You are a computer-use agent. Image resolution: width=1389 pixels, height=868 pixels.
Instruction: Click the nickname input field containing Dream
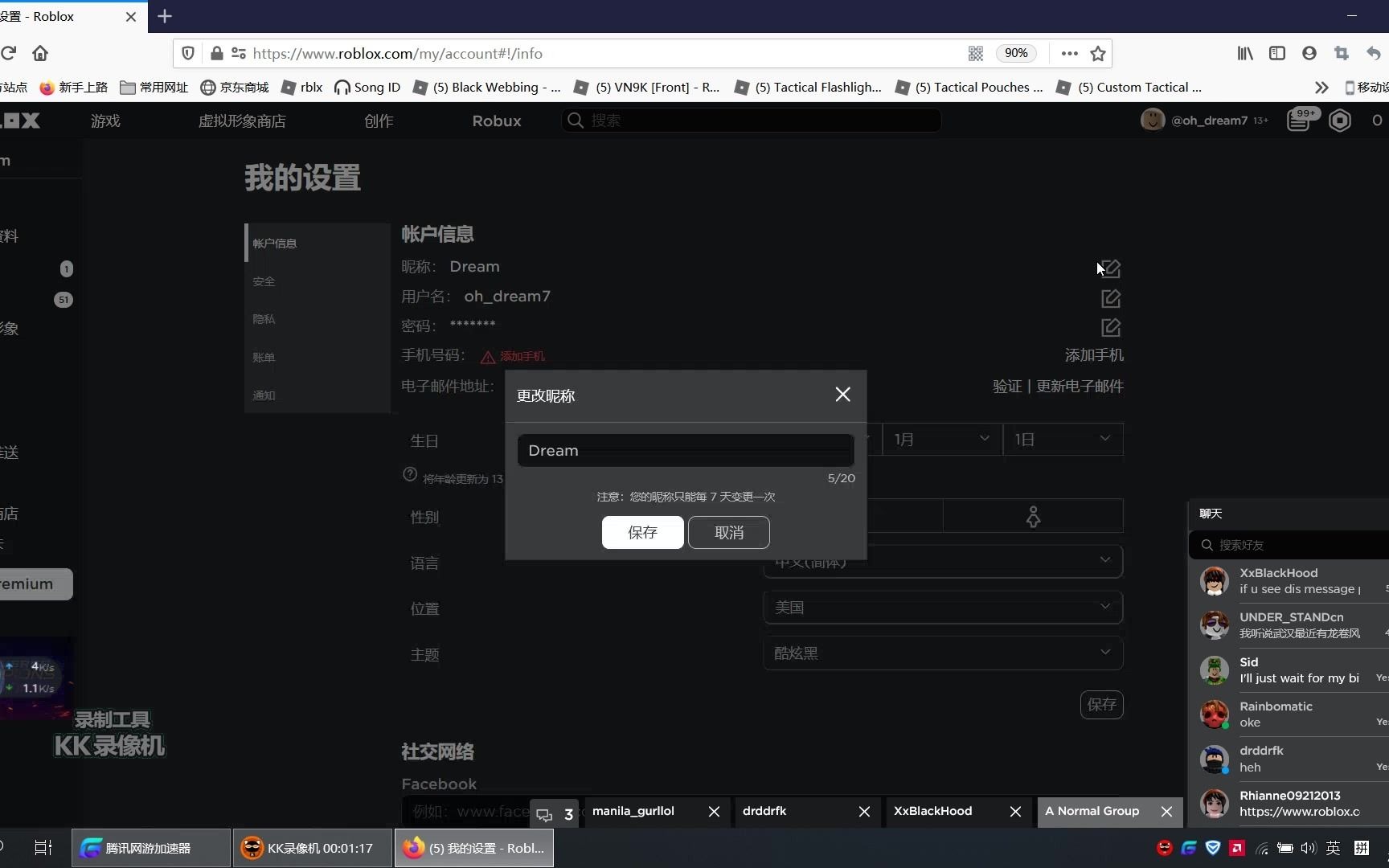686,450
